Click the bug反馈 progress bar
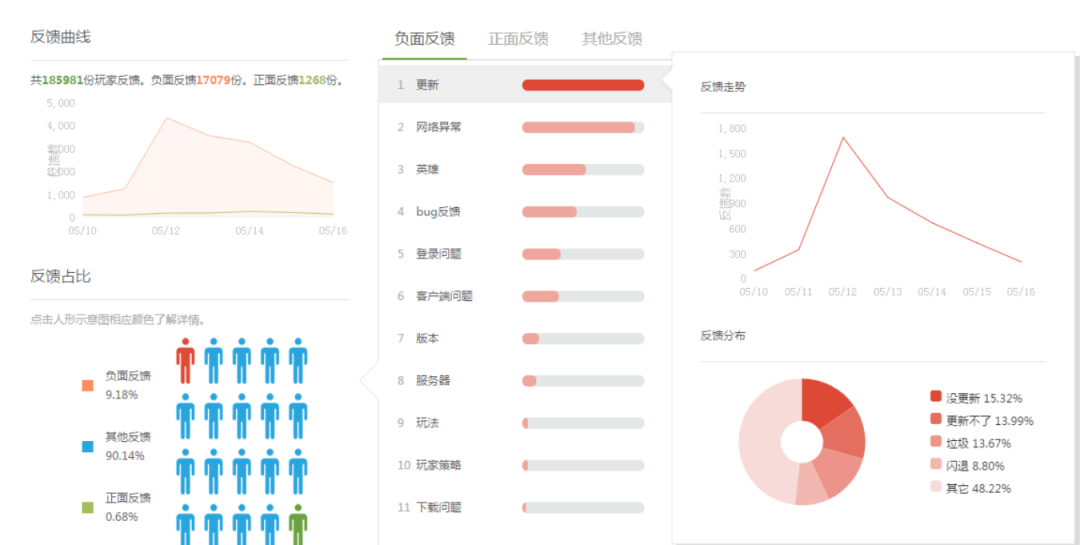 [x=583, y=212]
